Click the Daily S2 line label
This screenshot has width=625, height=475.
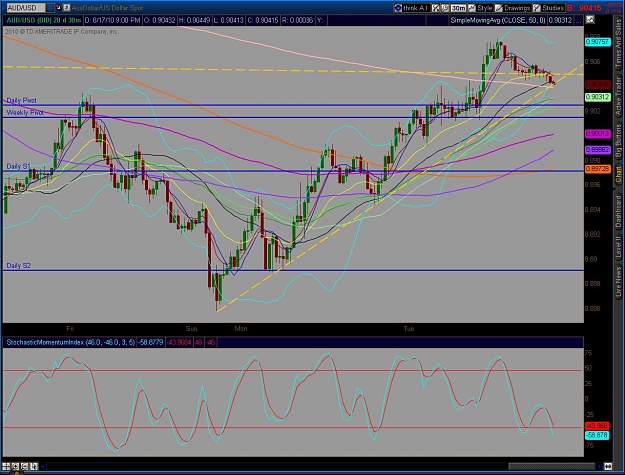tap(19, 265)
